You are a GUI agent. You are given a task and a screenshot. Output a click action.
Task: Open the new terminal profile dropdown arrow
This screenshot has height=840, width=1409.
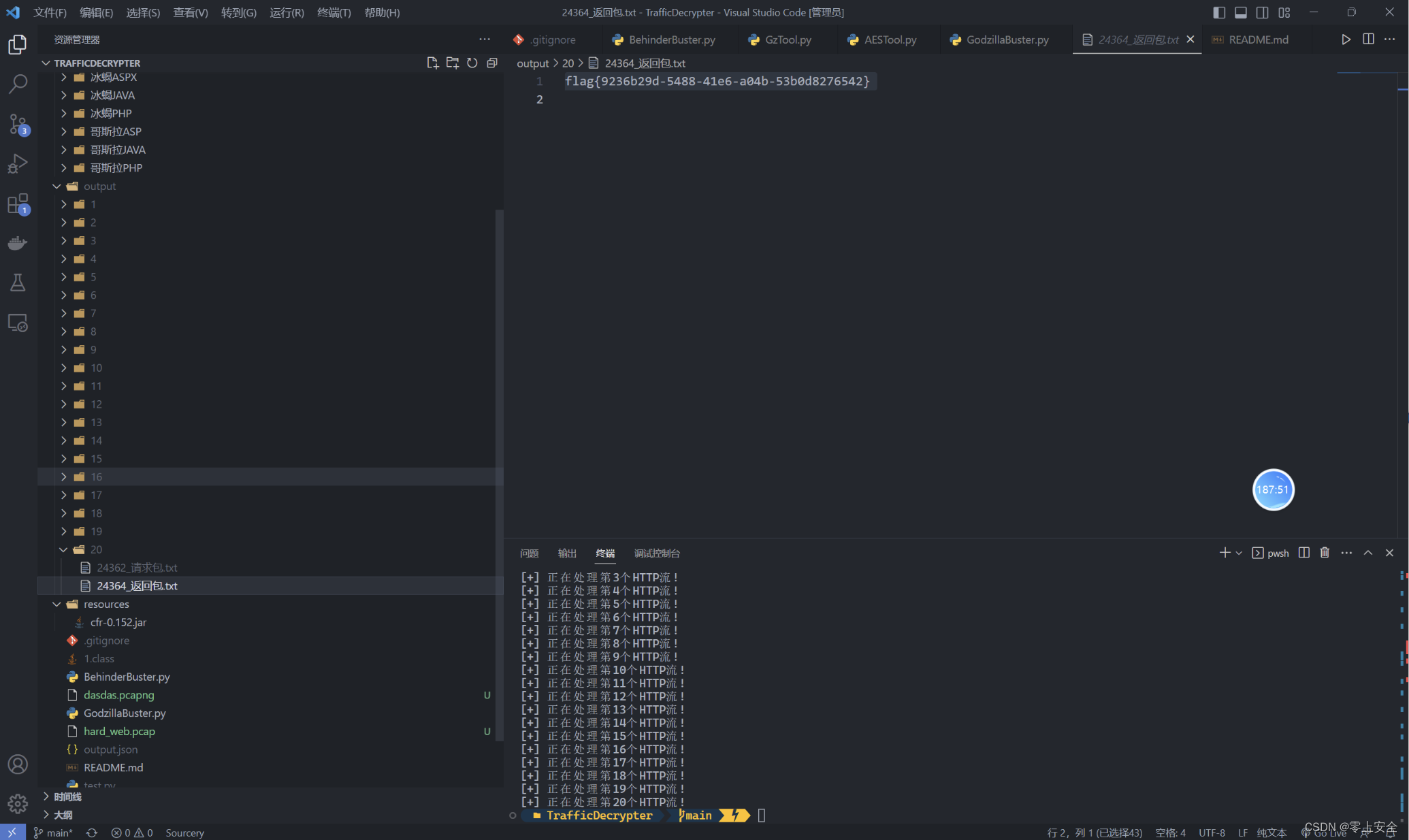[x=1239, y=553]
